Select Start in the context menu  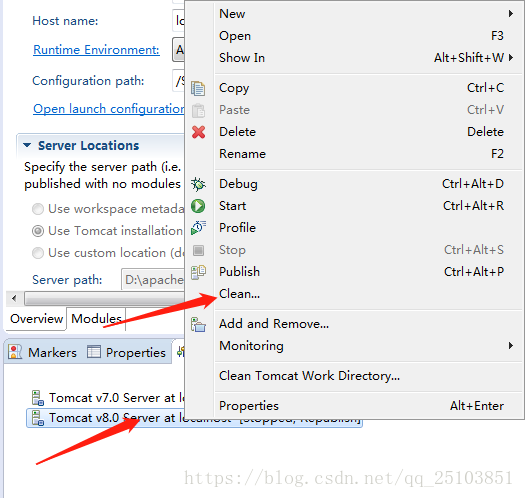click(x=368, y=206)
